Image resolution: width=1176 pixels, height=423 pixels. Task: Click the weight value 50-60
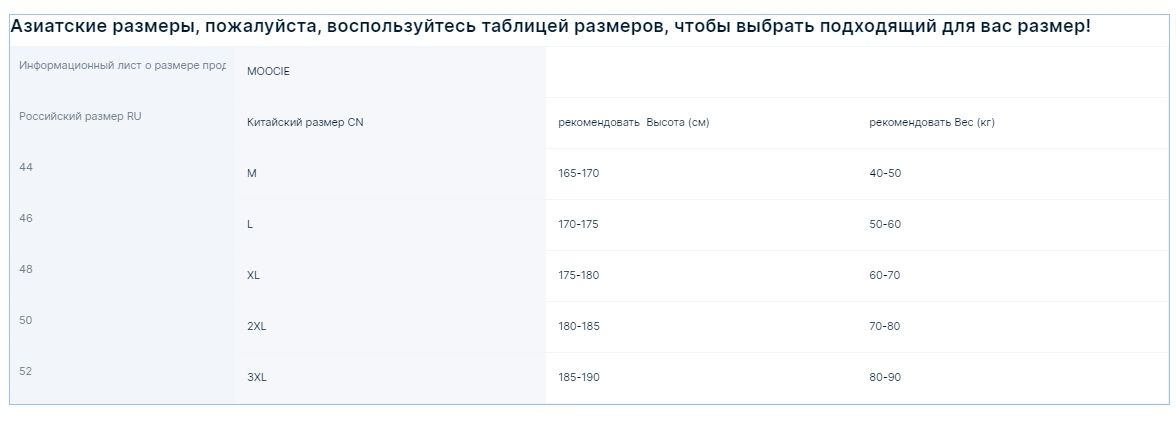[x=885, y=224]
